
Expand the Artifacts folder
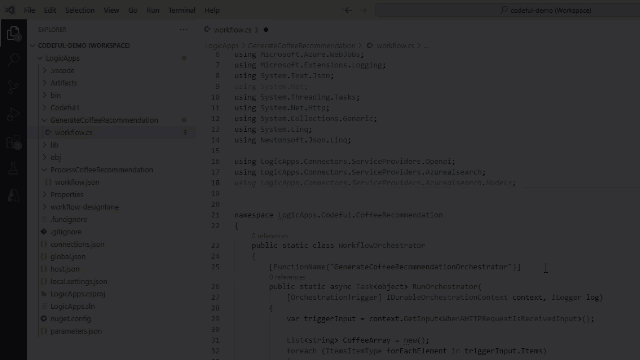coord(63,83)
